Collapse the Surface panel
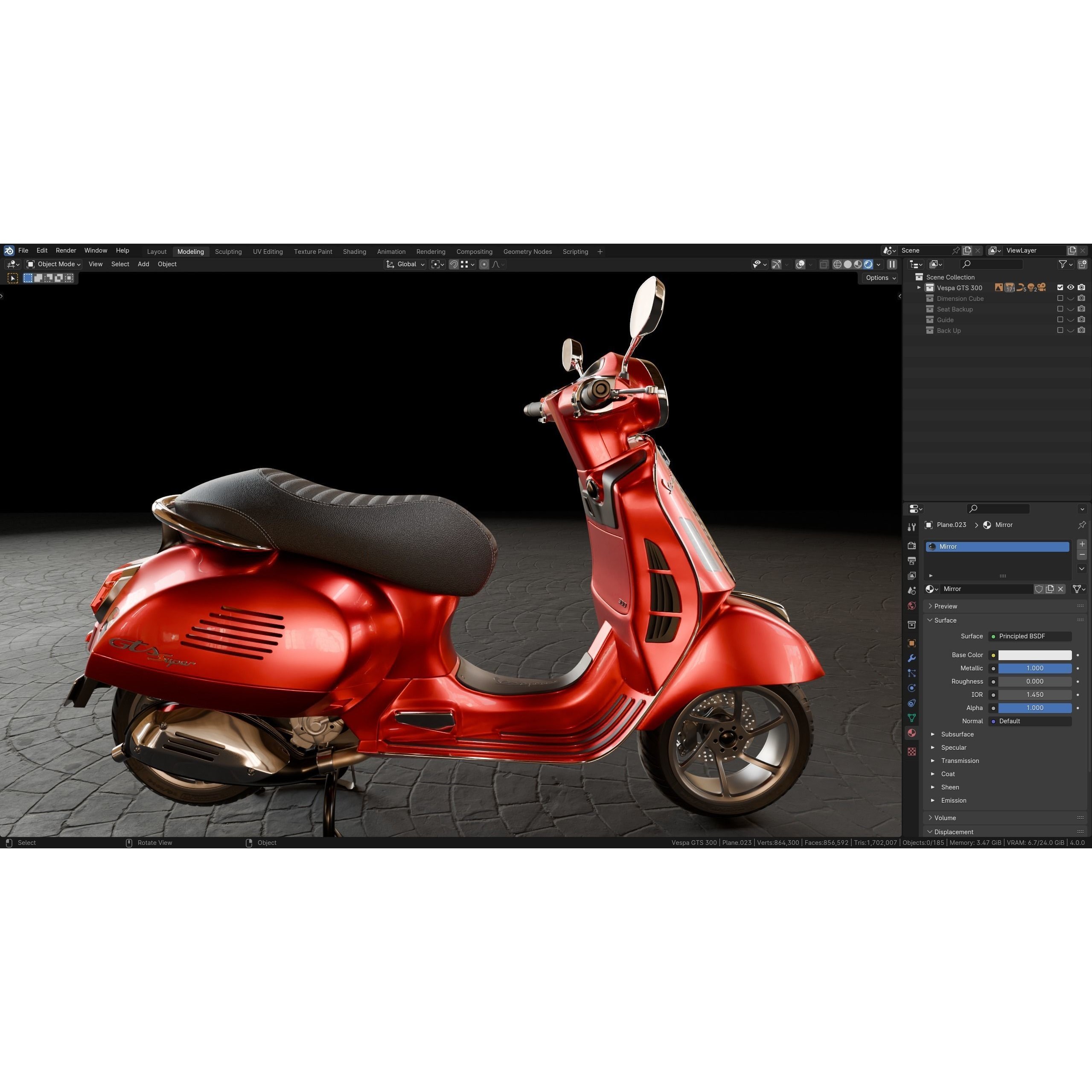The image size is (1092, 1092). [x=1005, y=620]
